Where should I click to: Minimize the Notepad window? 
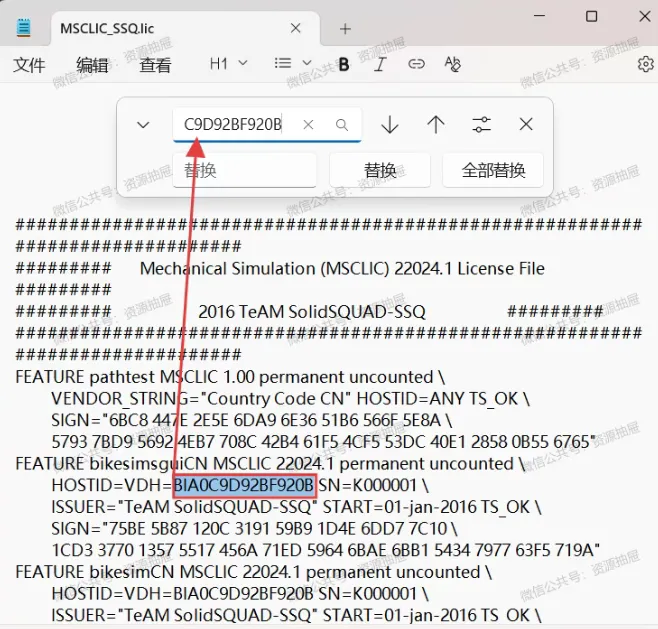coord(539,16)
